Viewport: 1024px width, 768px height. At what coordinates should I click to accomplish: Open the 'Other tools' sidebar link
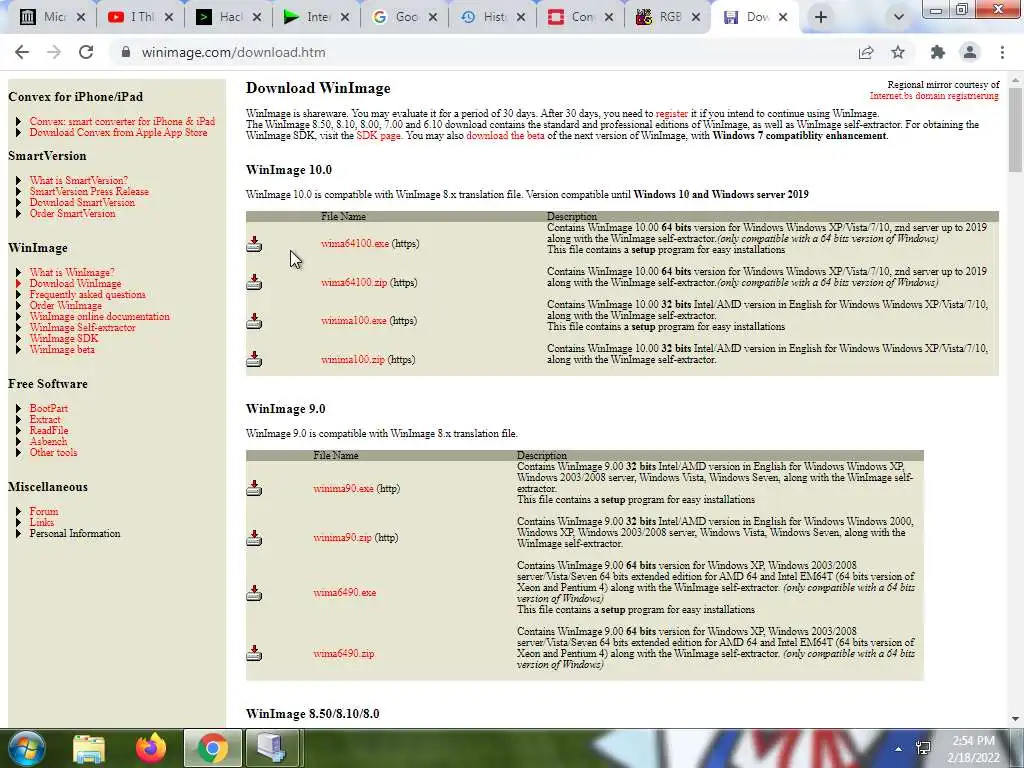(x=53, y=453)
